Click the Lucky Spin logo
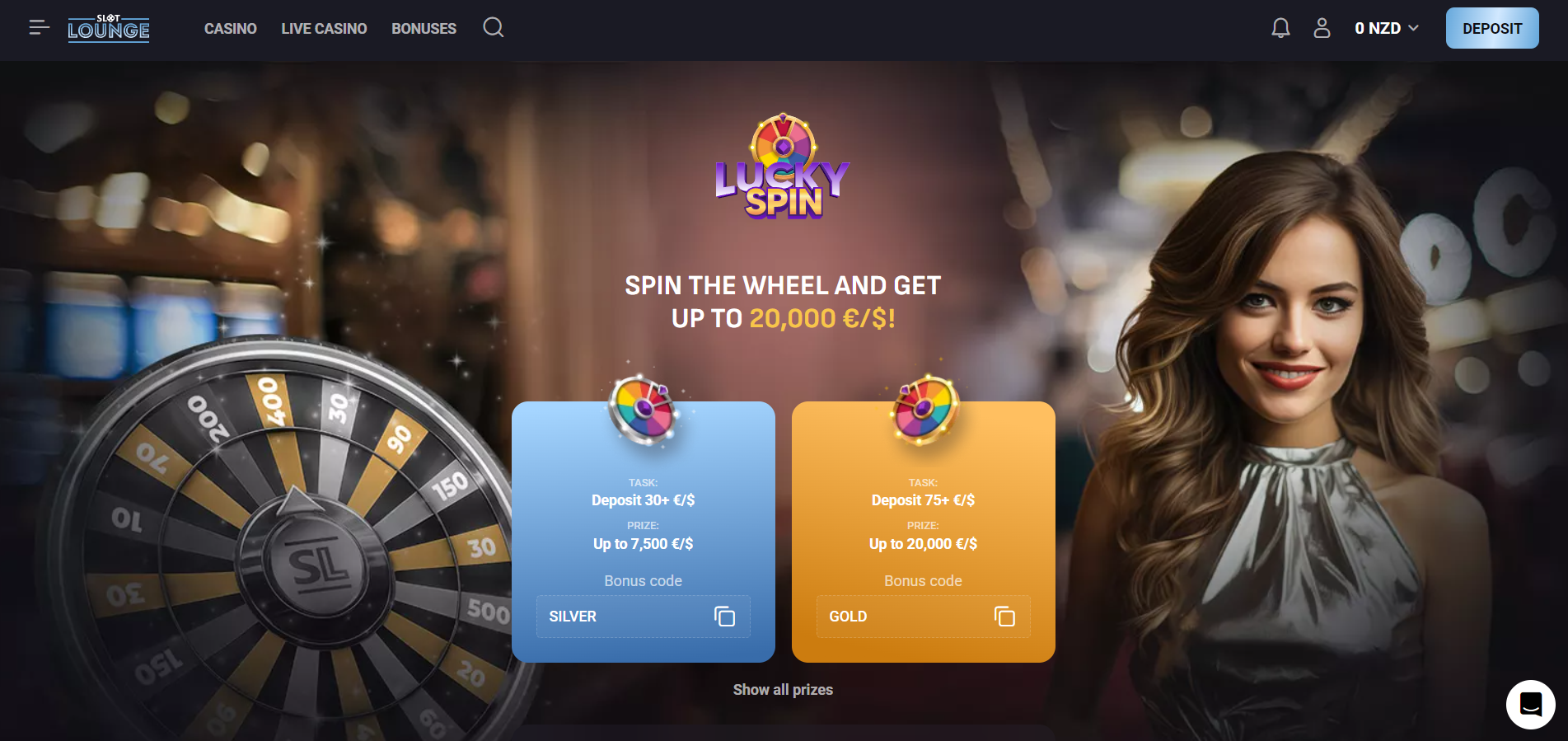The height and width of the screenshot is (741, 1568). coord(782,166)
